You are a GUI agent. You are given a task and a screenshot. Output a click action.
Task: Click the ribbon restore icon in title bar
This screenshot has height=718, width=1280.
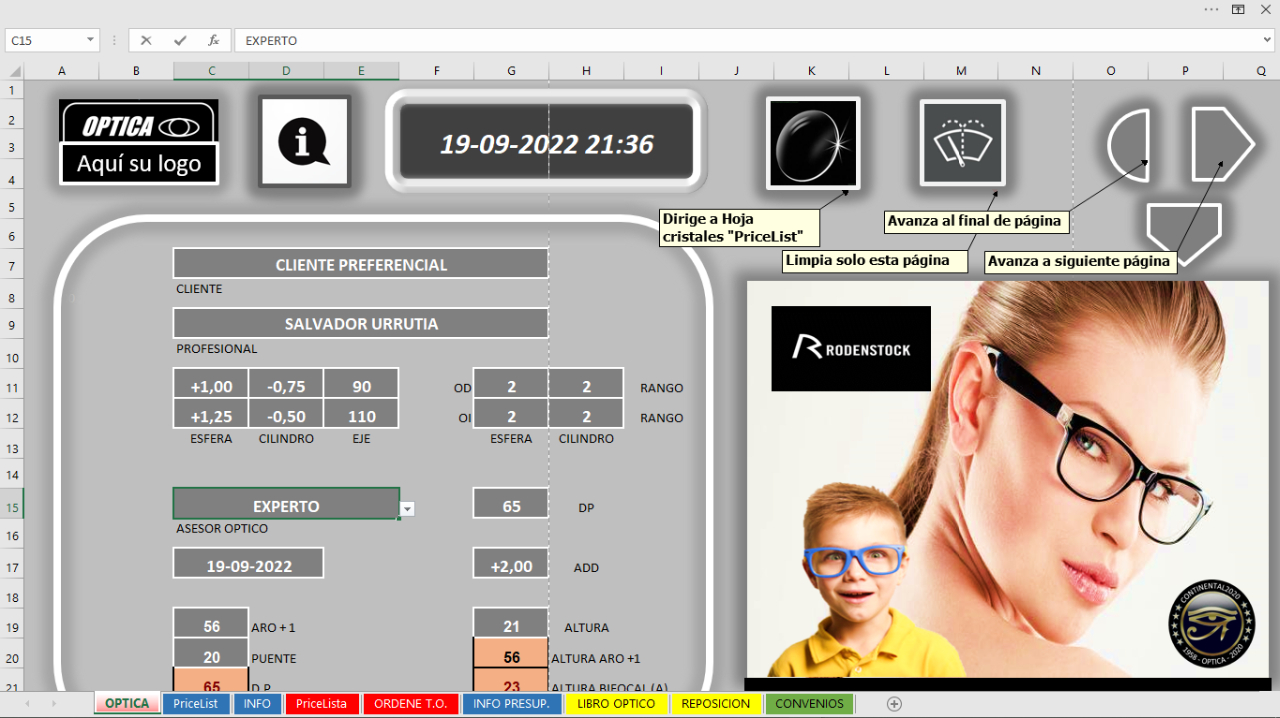coord(1238,9)
